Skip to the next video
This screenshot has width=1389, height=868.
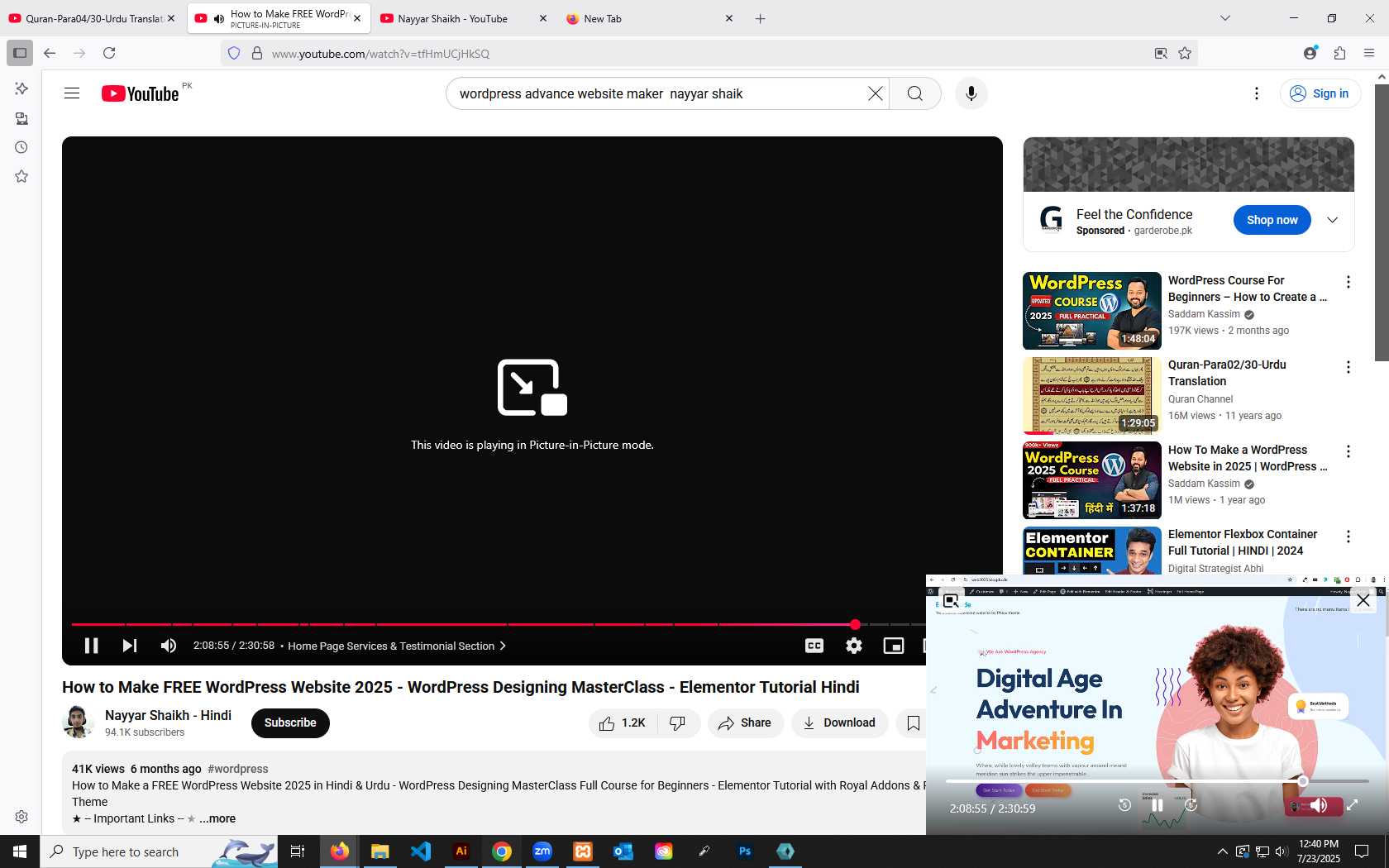pyautogui.click(x=130, y=646)
